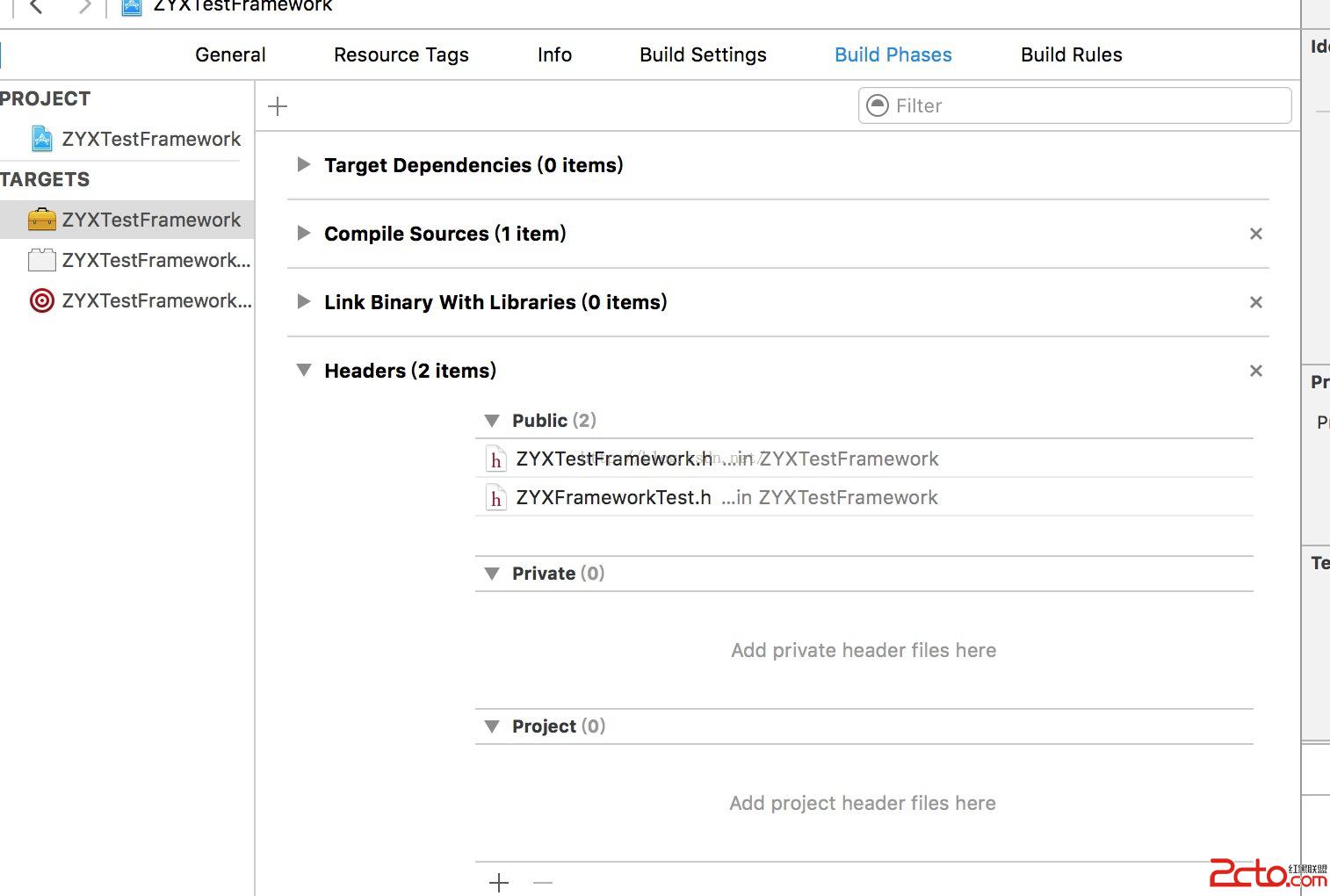Click the filter icon in the search field

(x=878, y=105)
